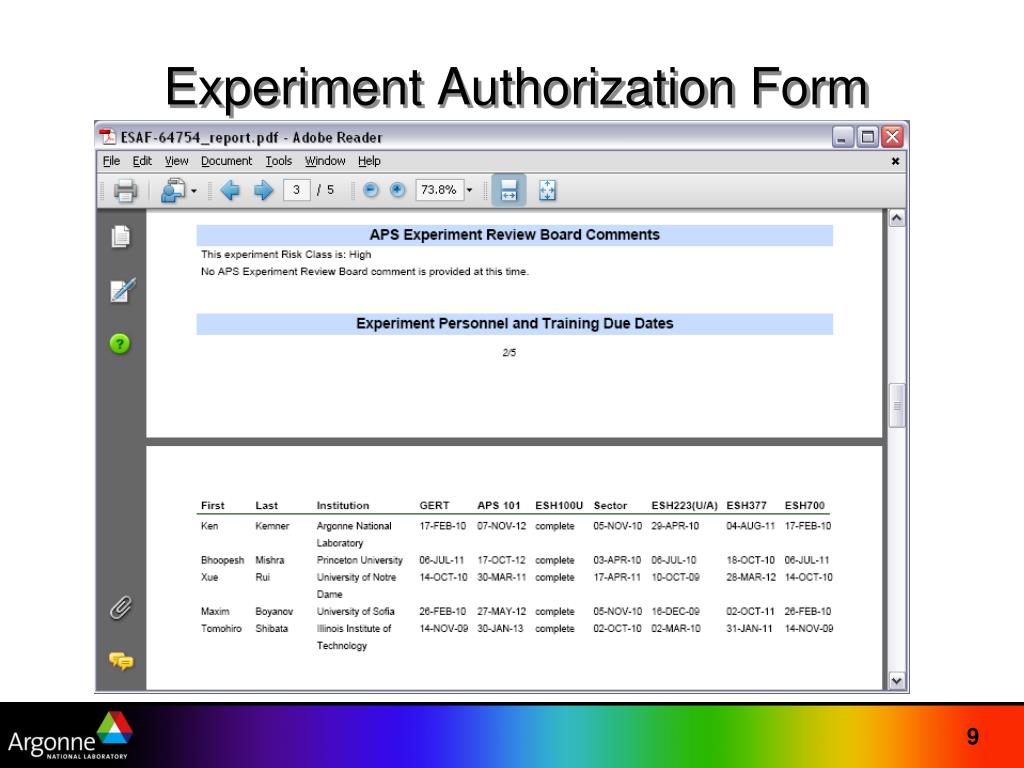
Task: Click the 'Sector' column header
Action: click(x=610, y=505)
